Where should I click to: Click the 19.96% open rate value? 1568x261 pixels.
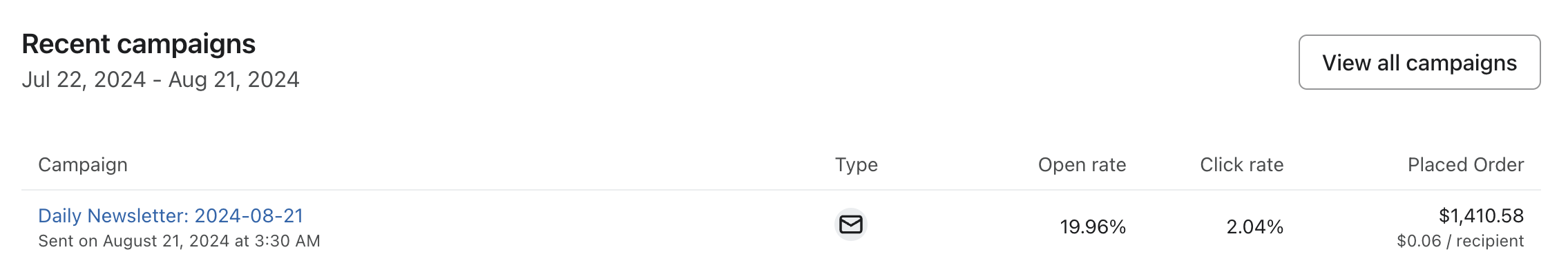pyautogui.click(x=1093, y=226)
